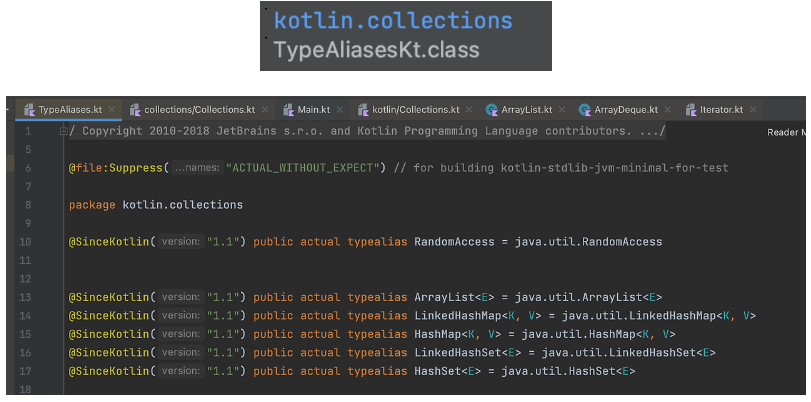
Task: Close the Main.kt tab
Action: pyautogui.click(x=340, y=110)
